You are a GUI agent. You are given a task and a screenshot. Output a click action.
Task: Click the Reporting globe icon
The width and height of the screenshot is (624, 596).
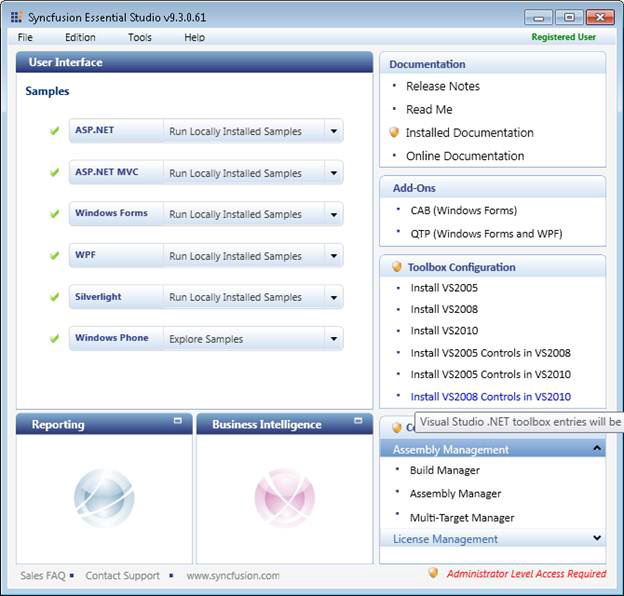(x=104, y=498)
